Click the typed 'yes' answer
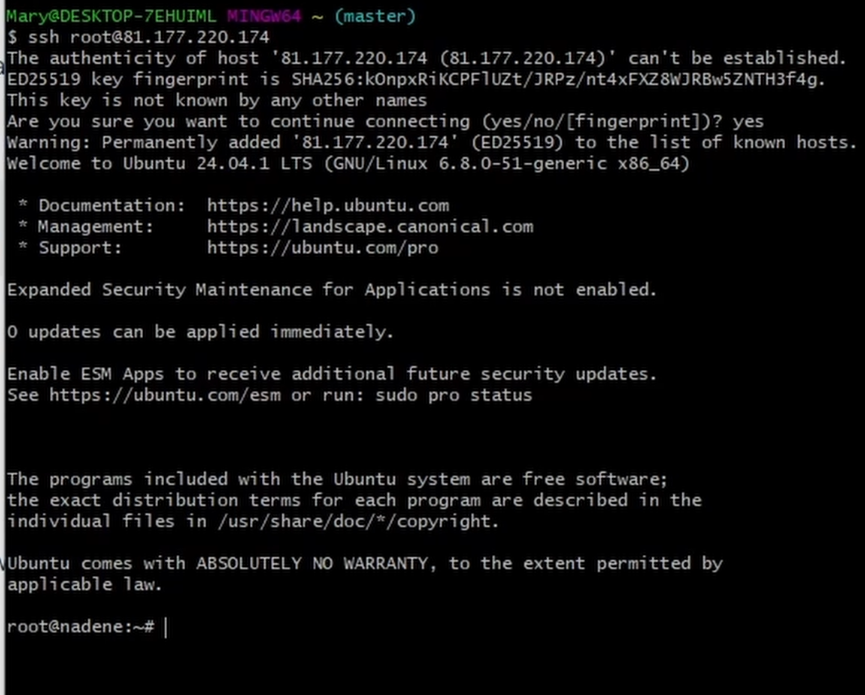This screenshot has height=695, width=865. click(747, 121)
